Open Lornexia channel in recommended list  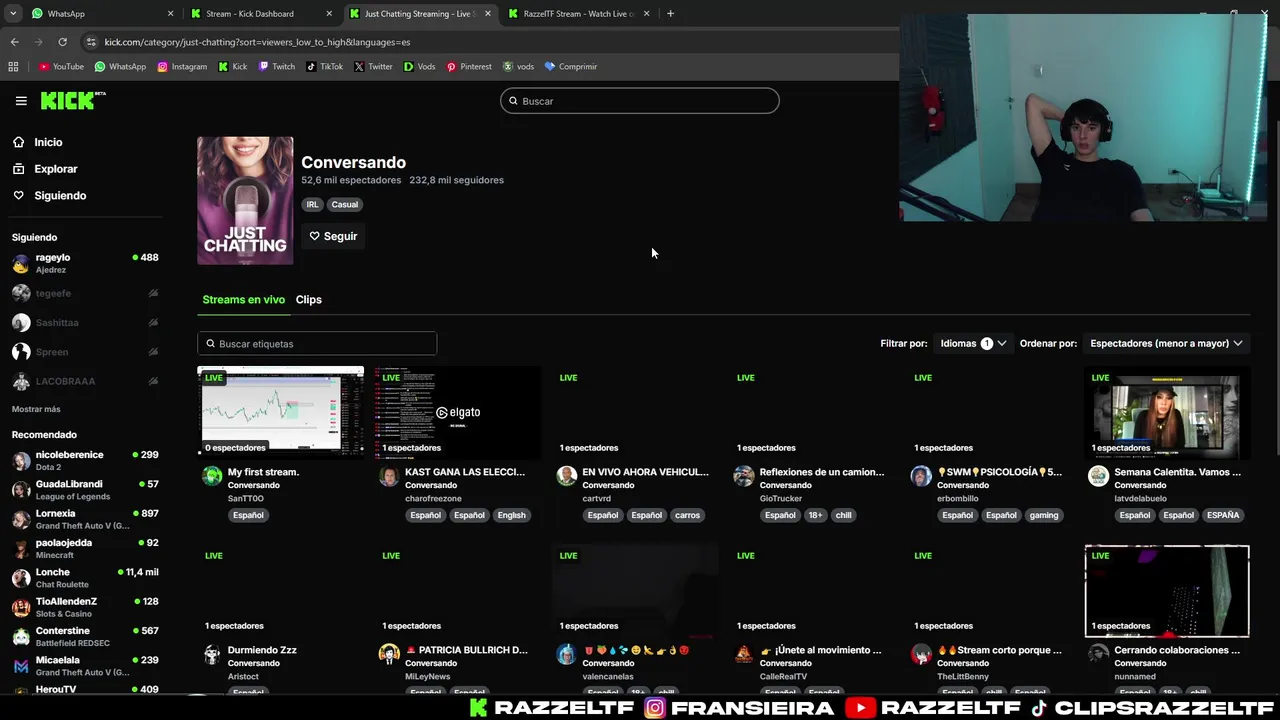click(x=85, y=519)
